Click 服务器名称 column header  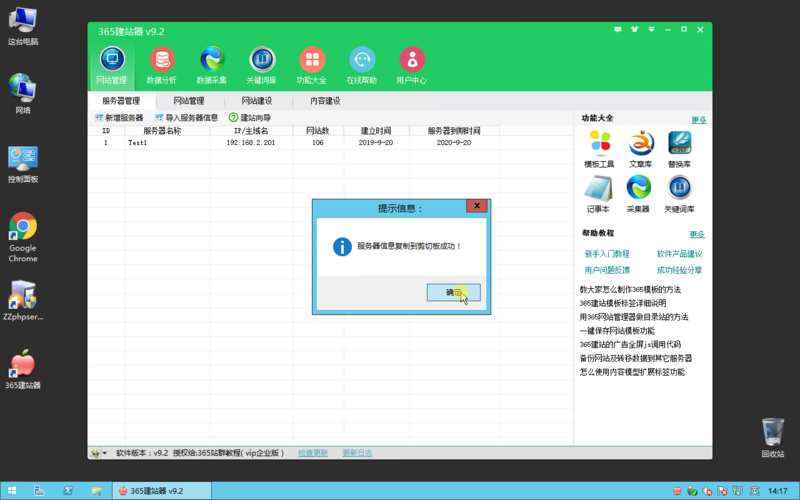pos(167,131)
